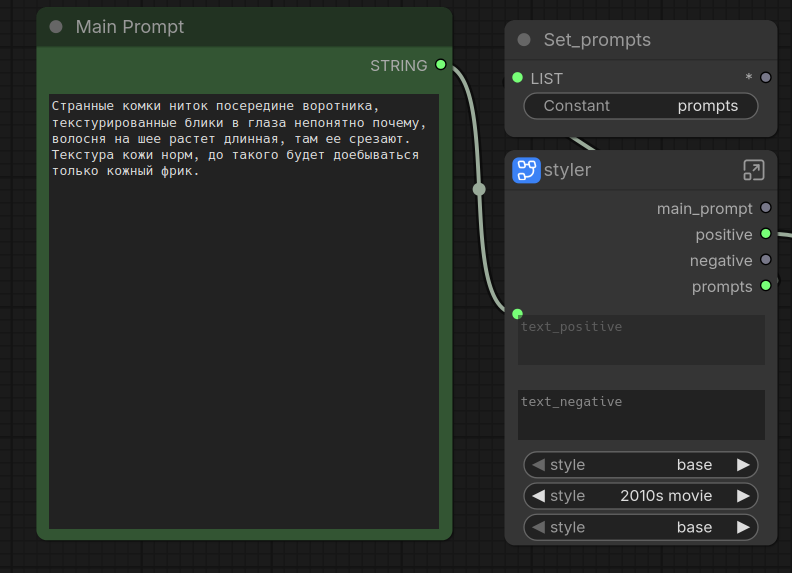Click the positive output socket on styler

(x=766, y=233)
